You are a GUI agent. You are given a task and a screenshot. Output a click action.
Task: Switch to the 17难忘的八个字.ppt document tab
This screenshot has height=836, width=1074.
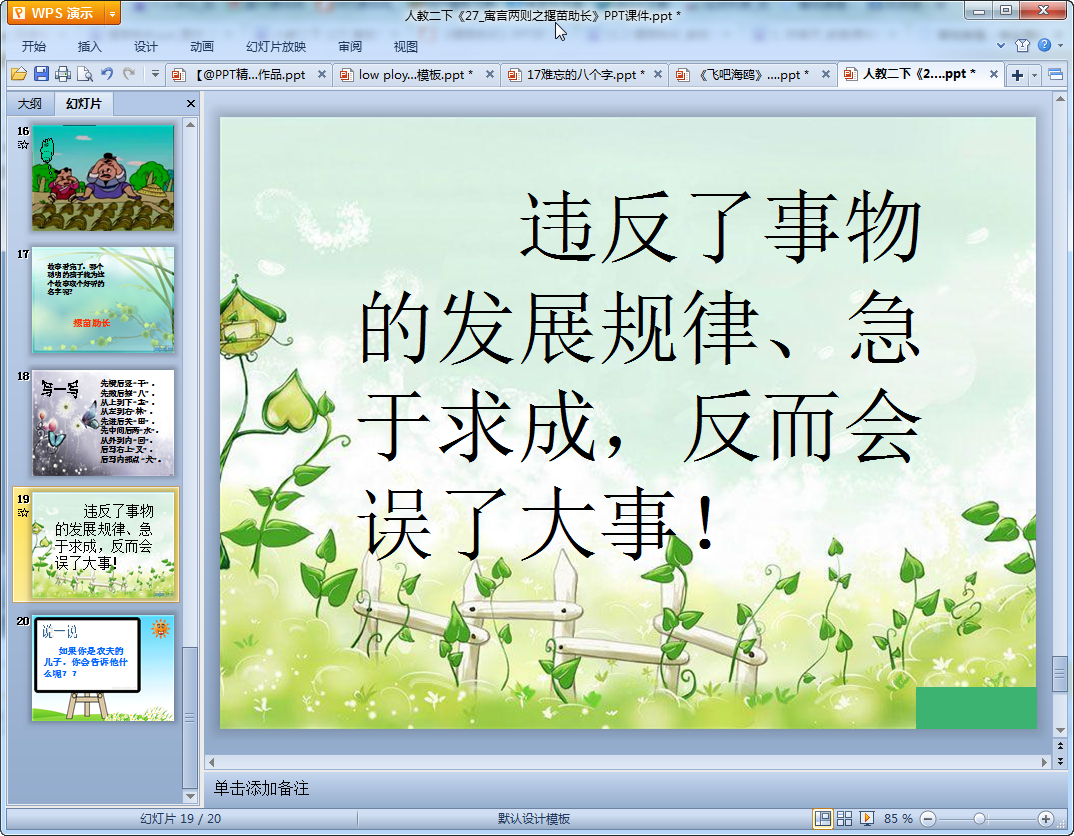point(585,75)
